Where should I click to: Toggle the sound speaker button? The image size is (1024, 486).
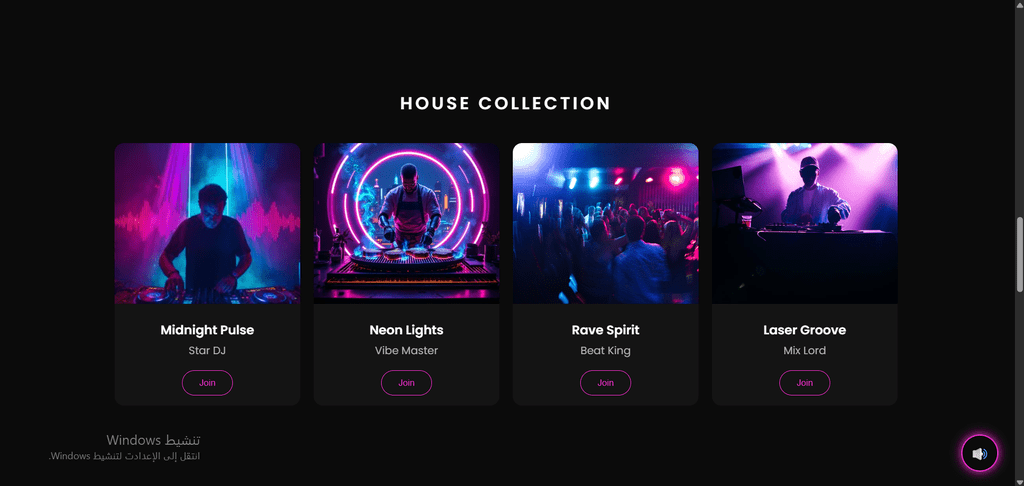click(979, 453)
